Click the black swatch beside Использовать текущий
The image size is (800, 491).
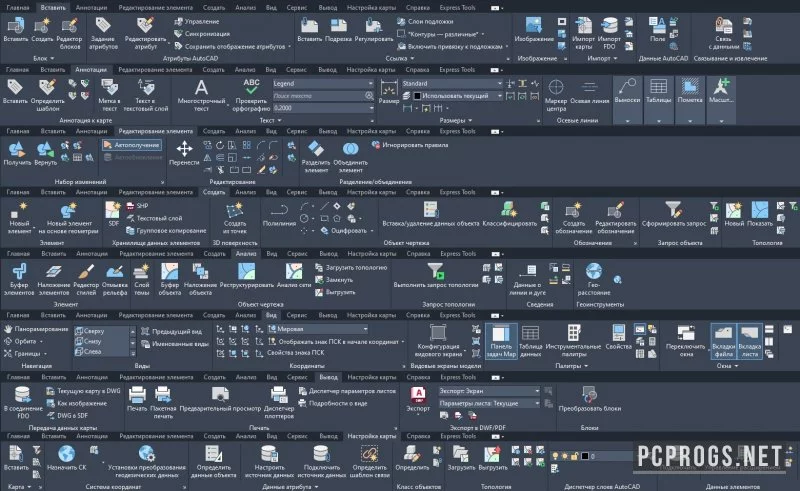pos(417,95)
